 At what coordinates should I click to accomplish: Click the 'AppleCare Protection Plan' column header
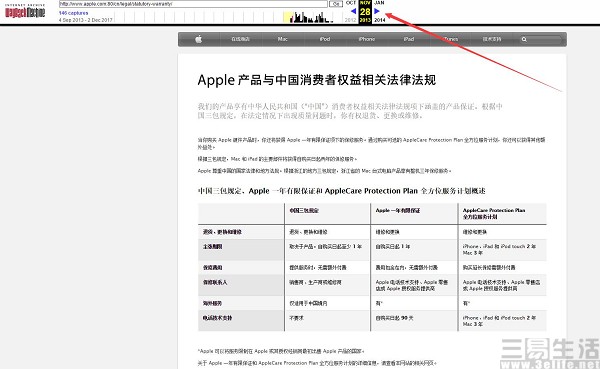click(494, 213)
